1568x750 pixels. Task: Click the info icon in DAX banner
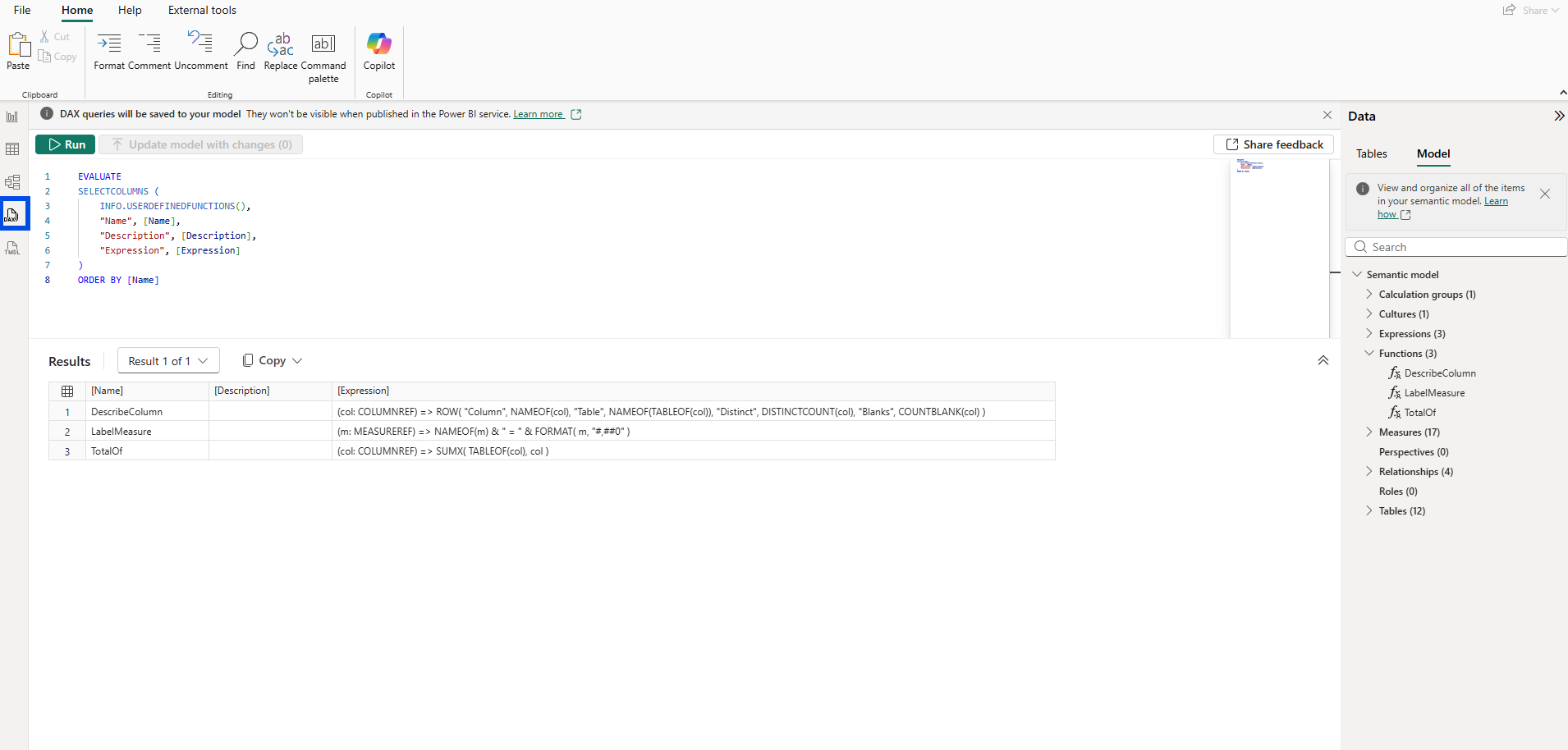tap(47, 114)
